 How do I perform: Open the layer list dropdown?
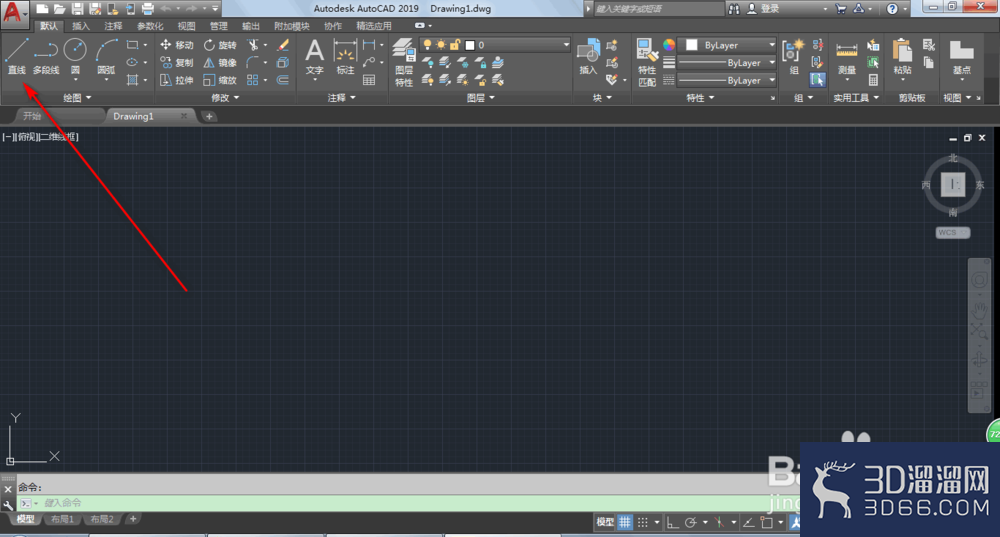(x=566, y=45)
